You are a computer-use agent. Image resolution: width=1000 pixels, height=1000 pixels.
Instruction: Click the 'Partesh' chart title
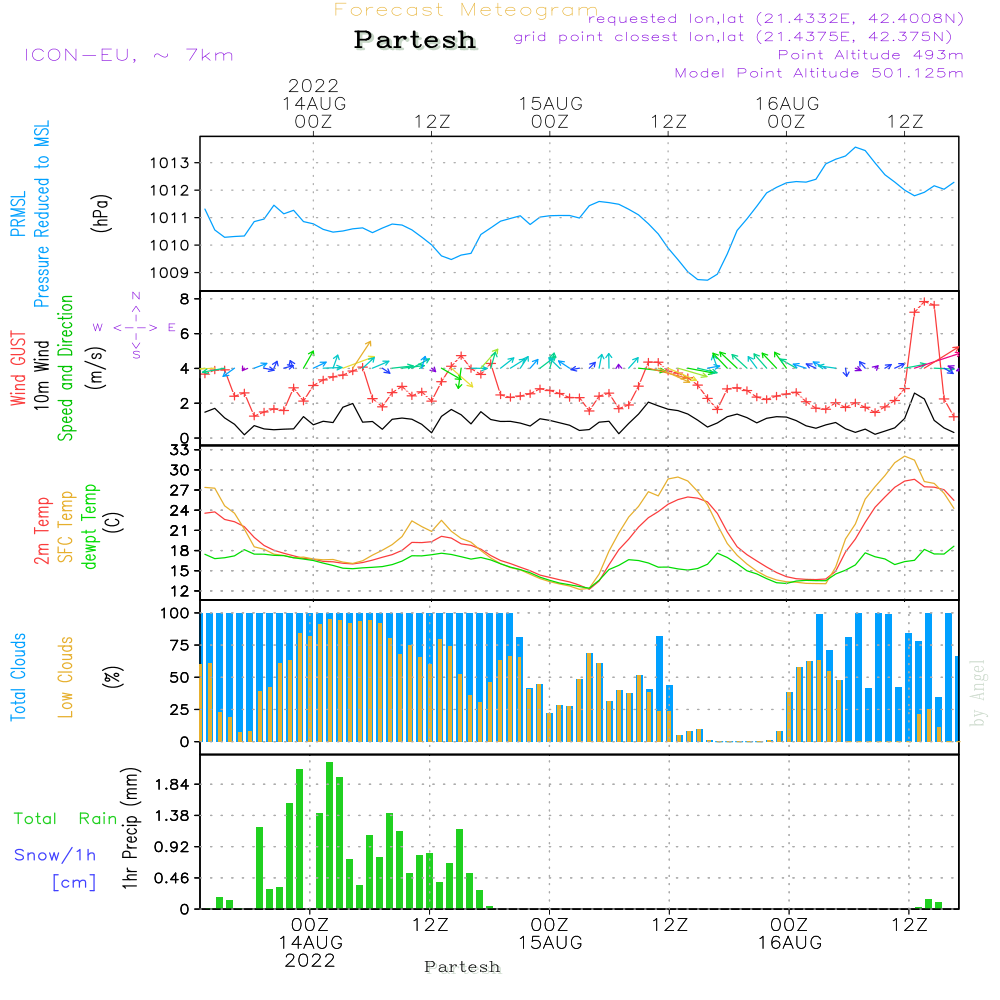[415, 40]
